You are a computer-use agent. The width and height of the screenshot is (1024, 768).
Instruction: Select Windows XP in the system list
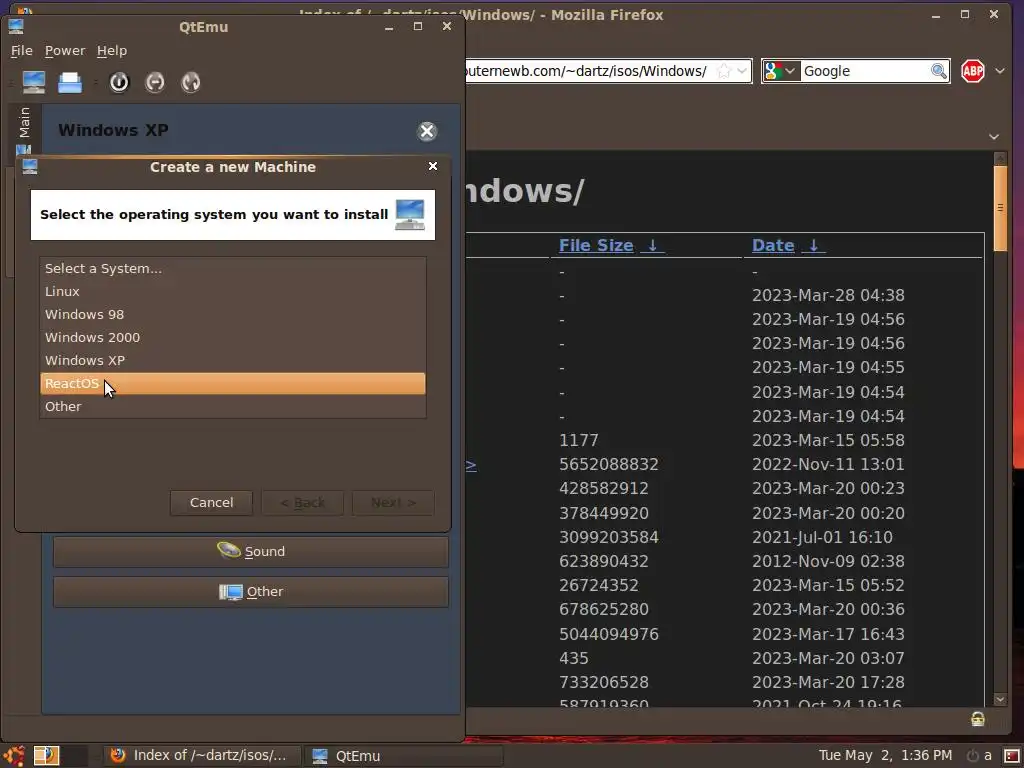232,360
